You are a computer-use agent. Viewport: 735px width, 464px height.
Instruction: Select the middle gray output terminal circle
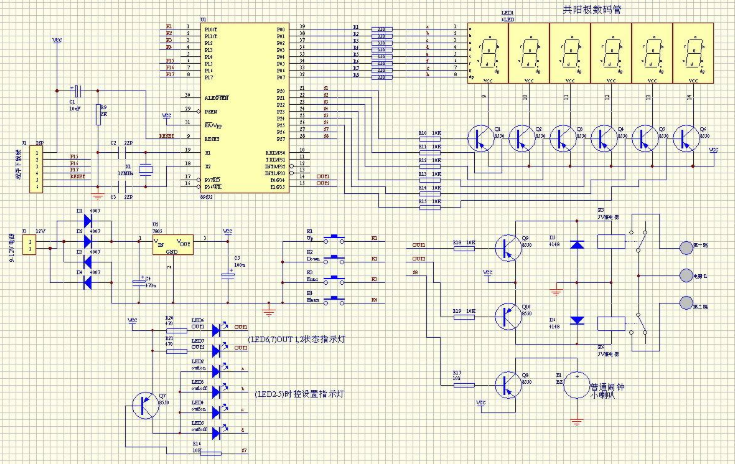686,276
